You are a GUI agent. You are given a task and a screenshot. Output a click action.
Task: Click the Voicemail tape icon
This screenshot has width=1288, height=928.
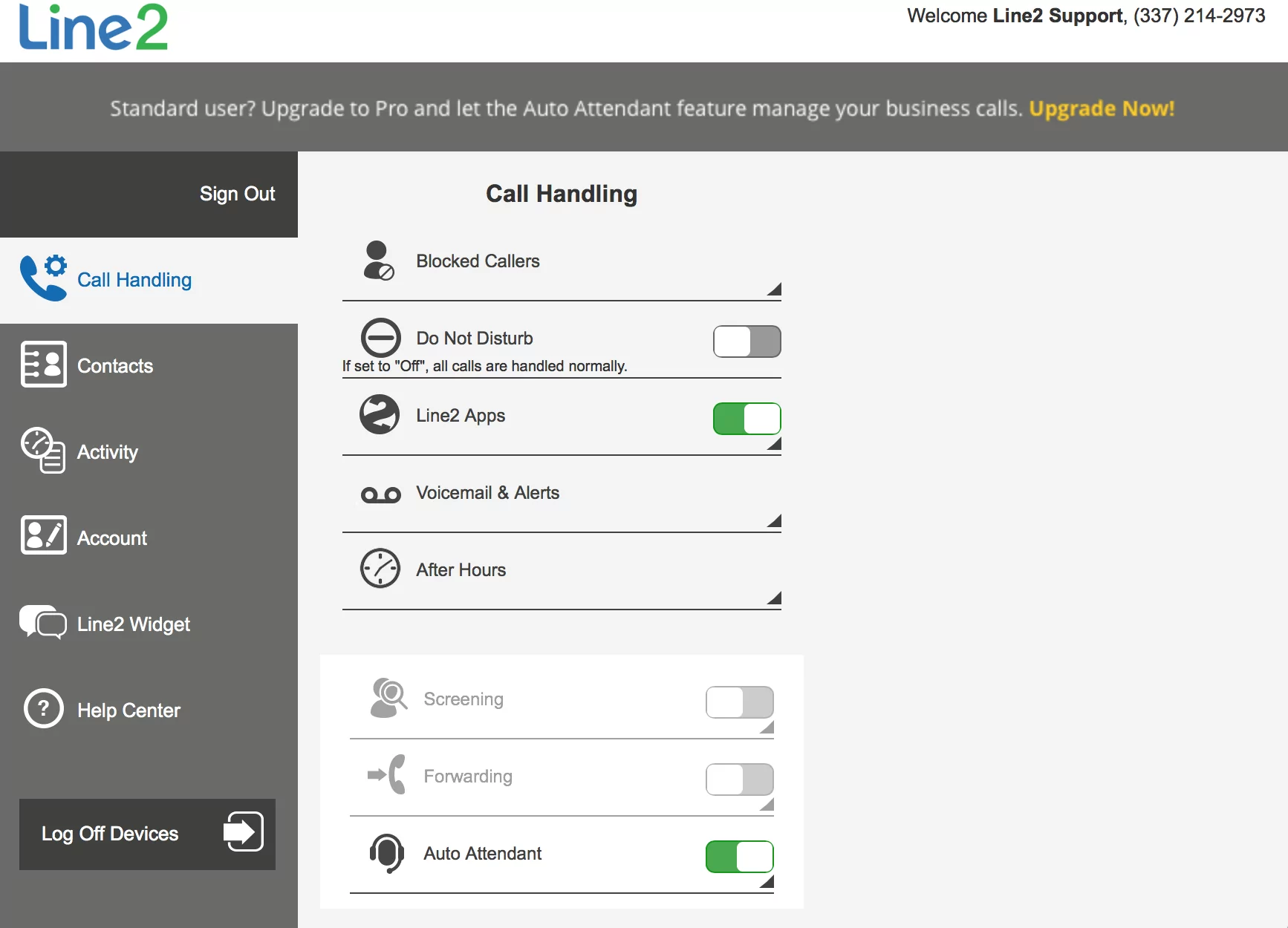380,494
